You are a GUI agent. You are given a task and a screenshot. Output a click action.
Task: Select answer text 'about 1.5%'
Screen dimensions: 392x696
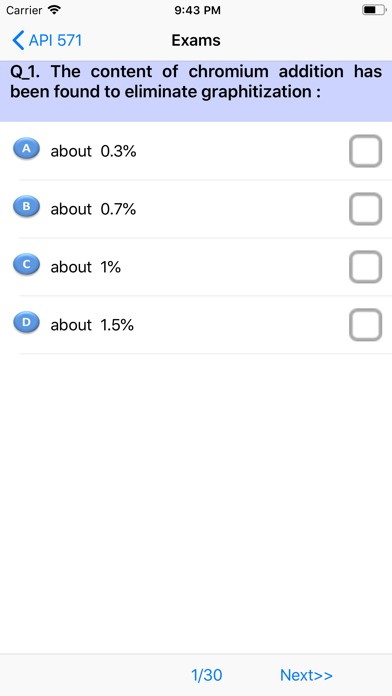92,325
